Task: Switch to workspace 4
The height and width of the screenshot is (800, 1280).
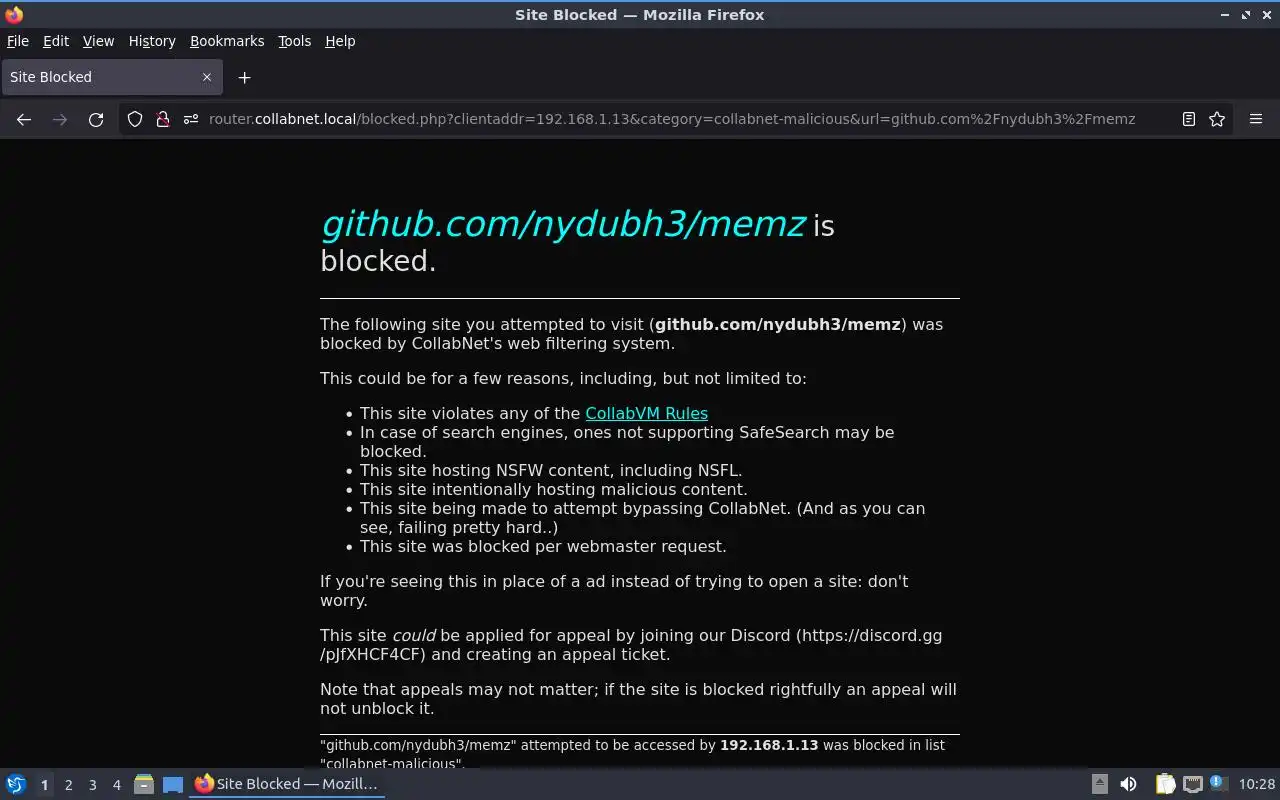Action: 117,785
